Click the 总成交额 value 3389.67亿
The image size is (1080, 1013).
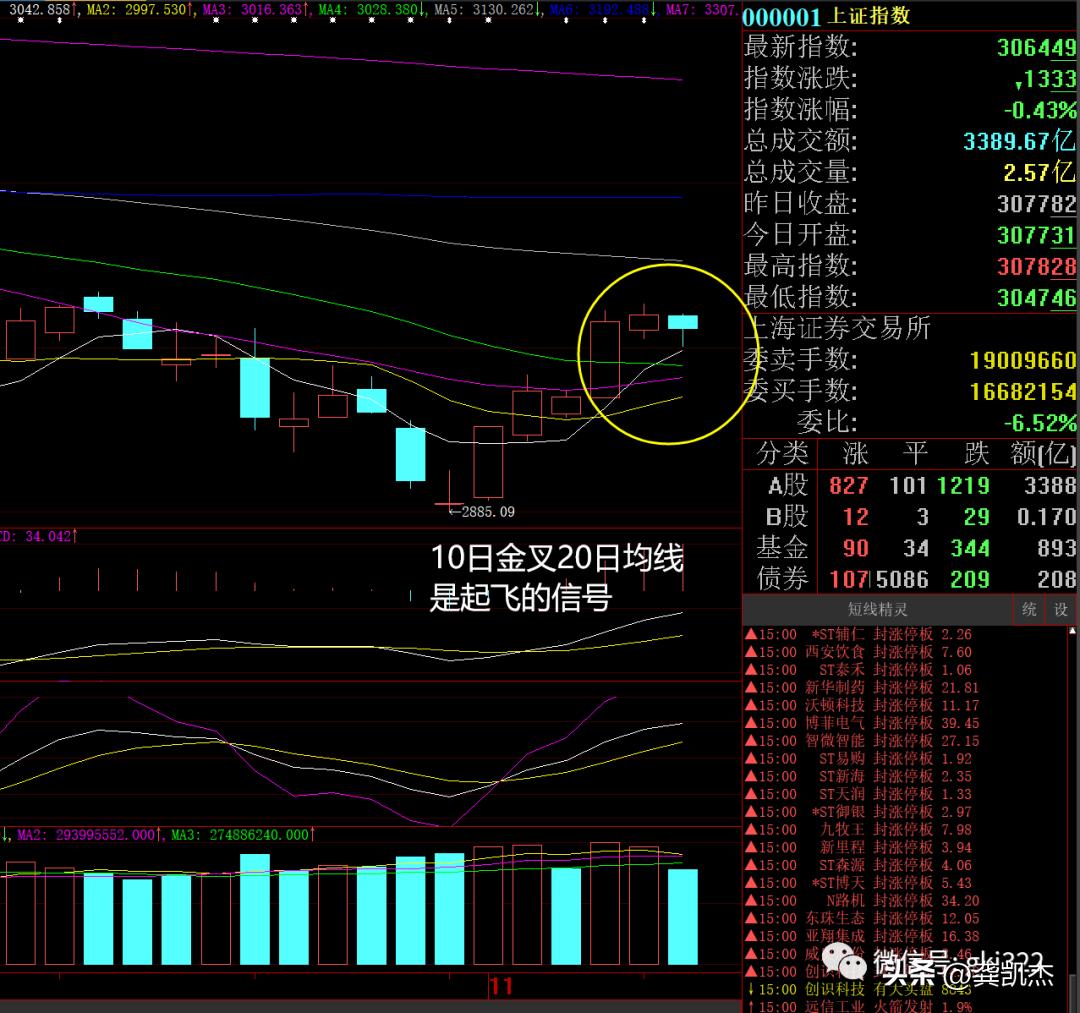click(x=1019, y=141)
